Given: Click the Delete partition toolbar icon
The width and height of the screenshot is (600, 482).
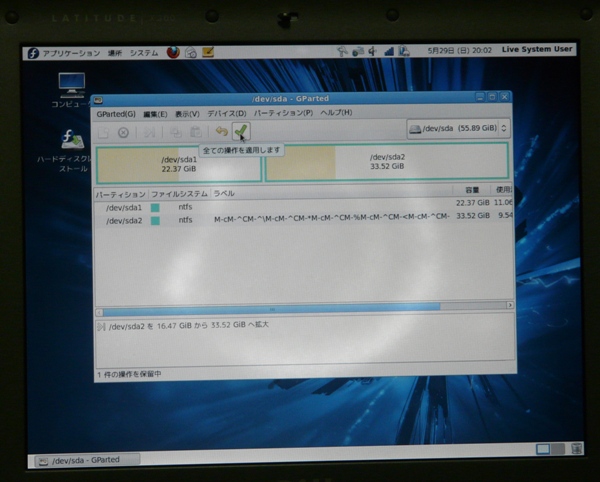Looking at the screenshot, I should (x=124, y=132).
